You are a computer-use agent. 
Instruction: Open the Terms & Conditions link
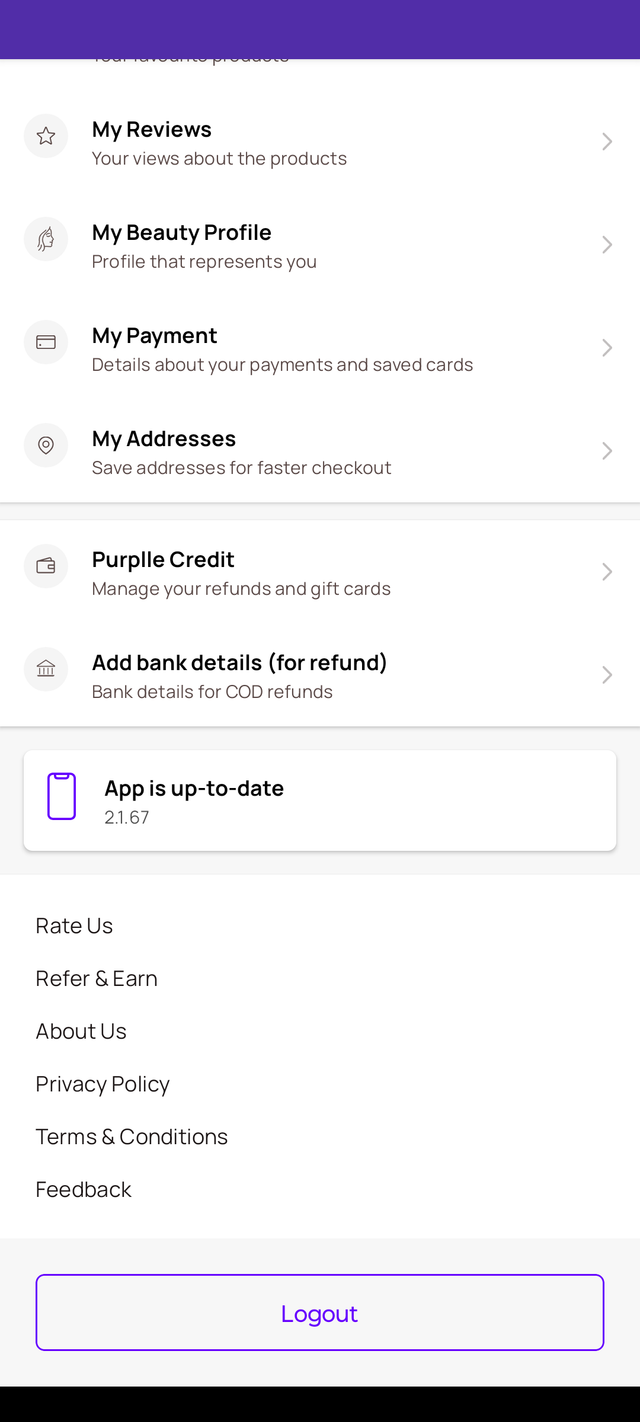132,1137
